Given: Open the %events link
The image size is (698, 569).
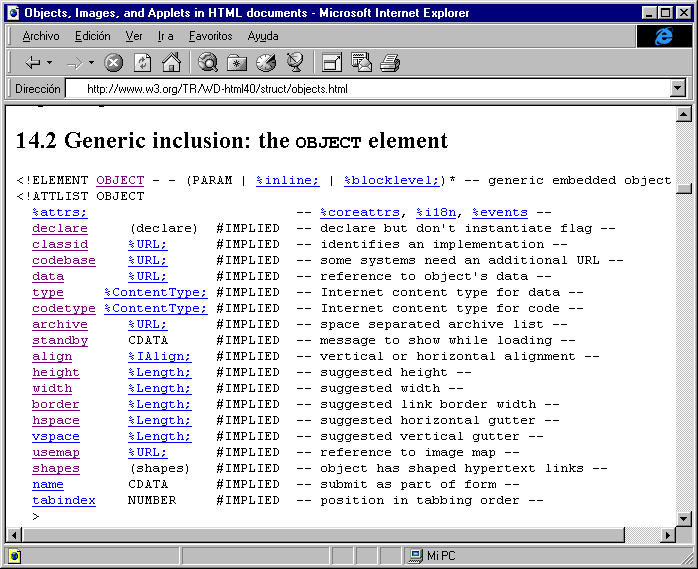Looking at the screenshot, I should pyautogui.click(x=499, y=212).
